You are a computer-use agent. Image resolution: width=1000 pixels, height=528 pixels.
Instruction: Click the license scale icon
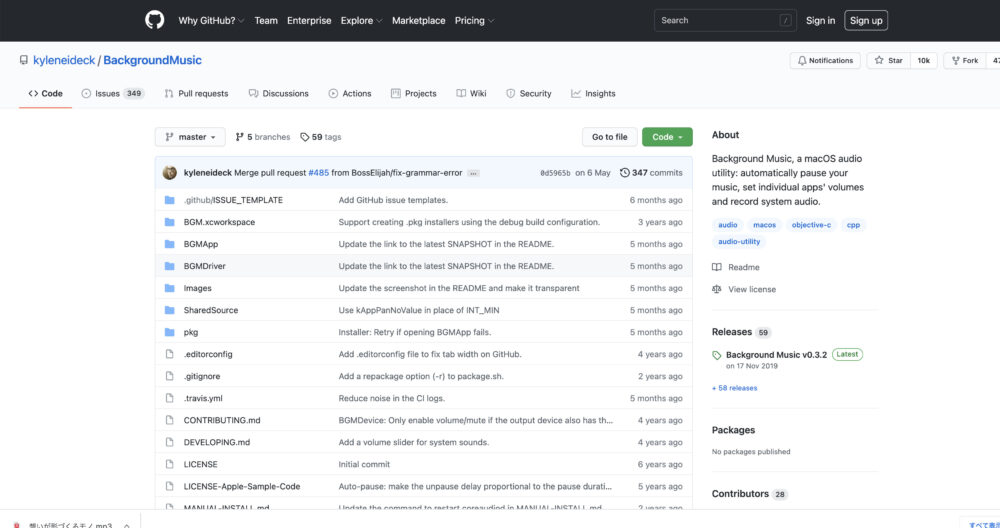(x=717, y=289)
